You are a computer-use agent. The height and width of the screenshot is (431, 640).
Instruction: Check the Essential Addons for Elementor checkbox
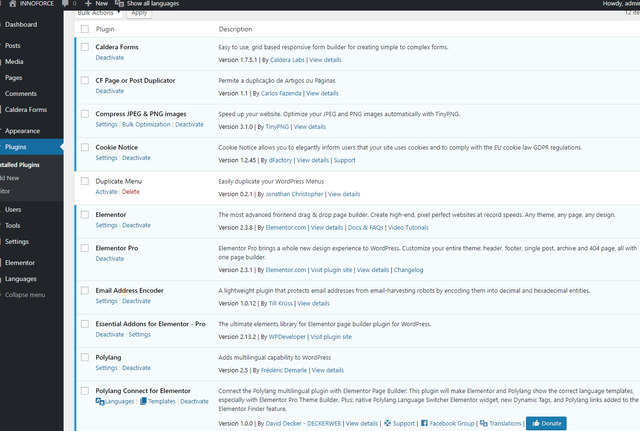[84, 324]
